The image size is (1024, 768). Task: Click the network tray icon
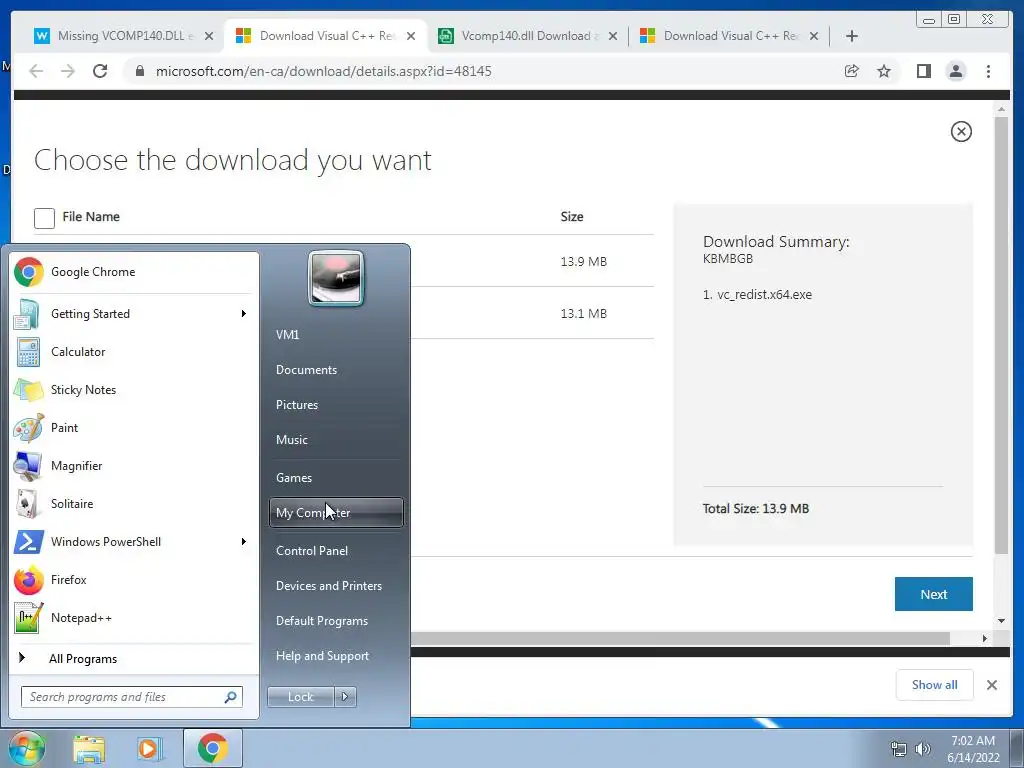[899, 749]
